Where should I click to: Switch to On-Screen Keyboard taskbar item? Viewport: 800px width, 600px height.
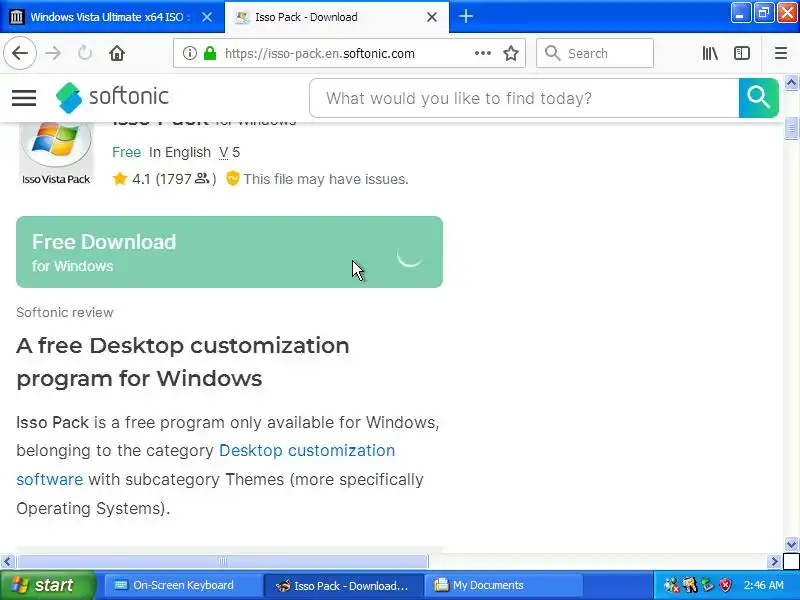(183, 585)
